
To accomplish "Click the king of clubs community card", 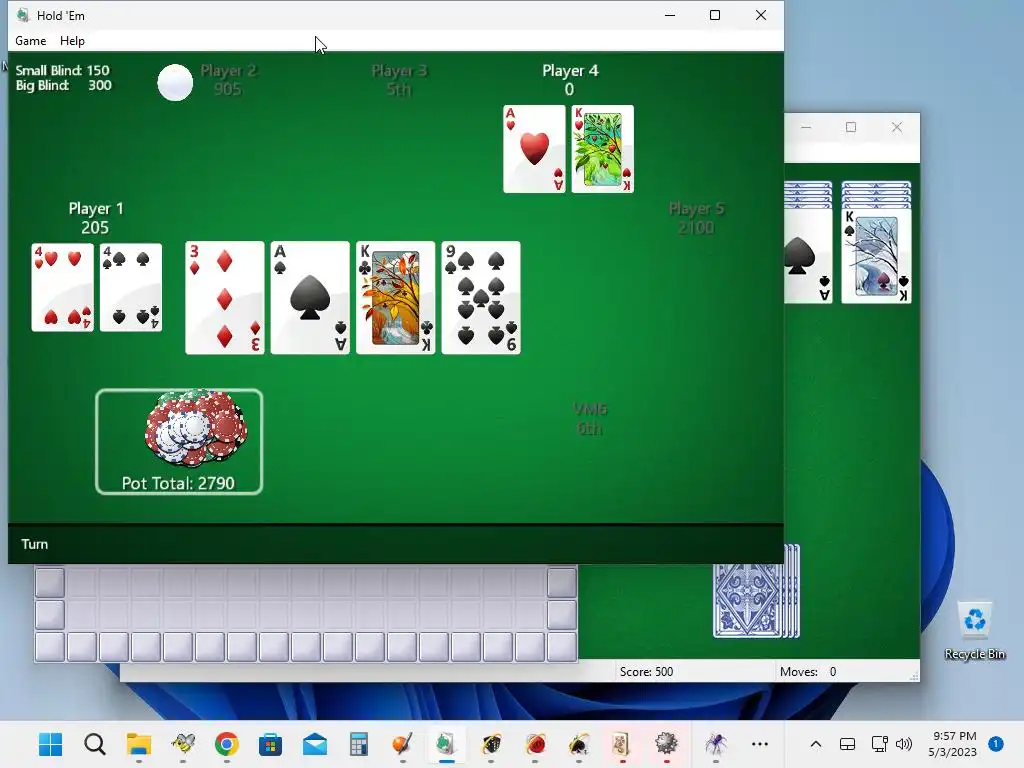I will click(396, 298).
